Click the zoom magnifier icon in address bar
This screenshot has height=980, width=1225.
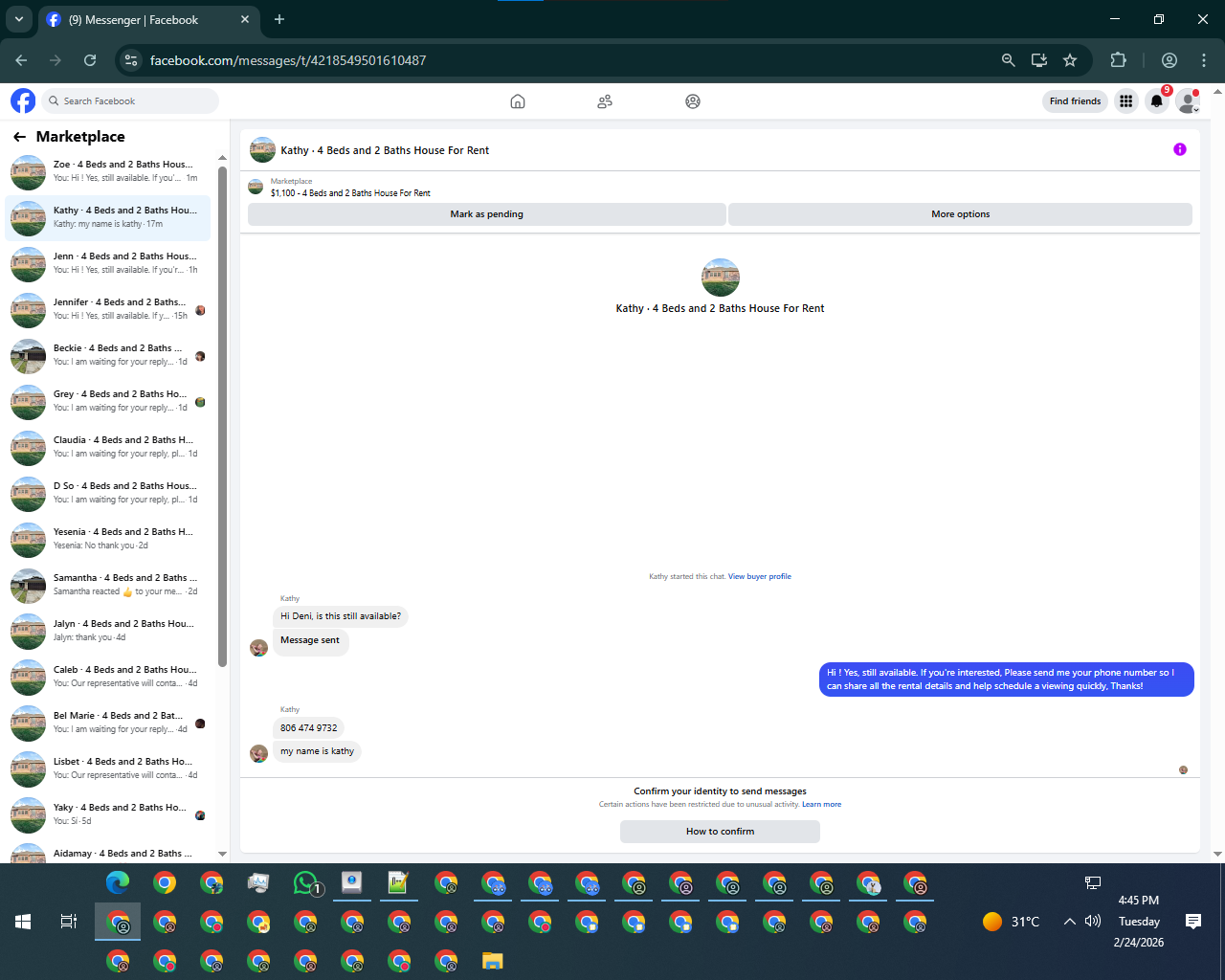pos(1008,60)
